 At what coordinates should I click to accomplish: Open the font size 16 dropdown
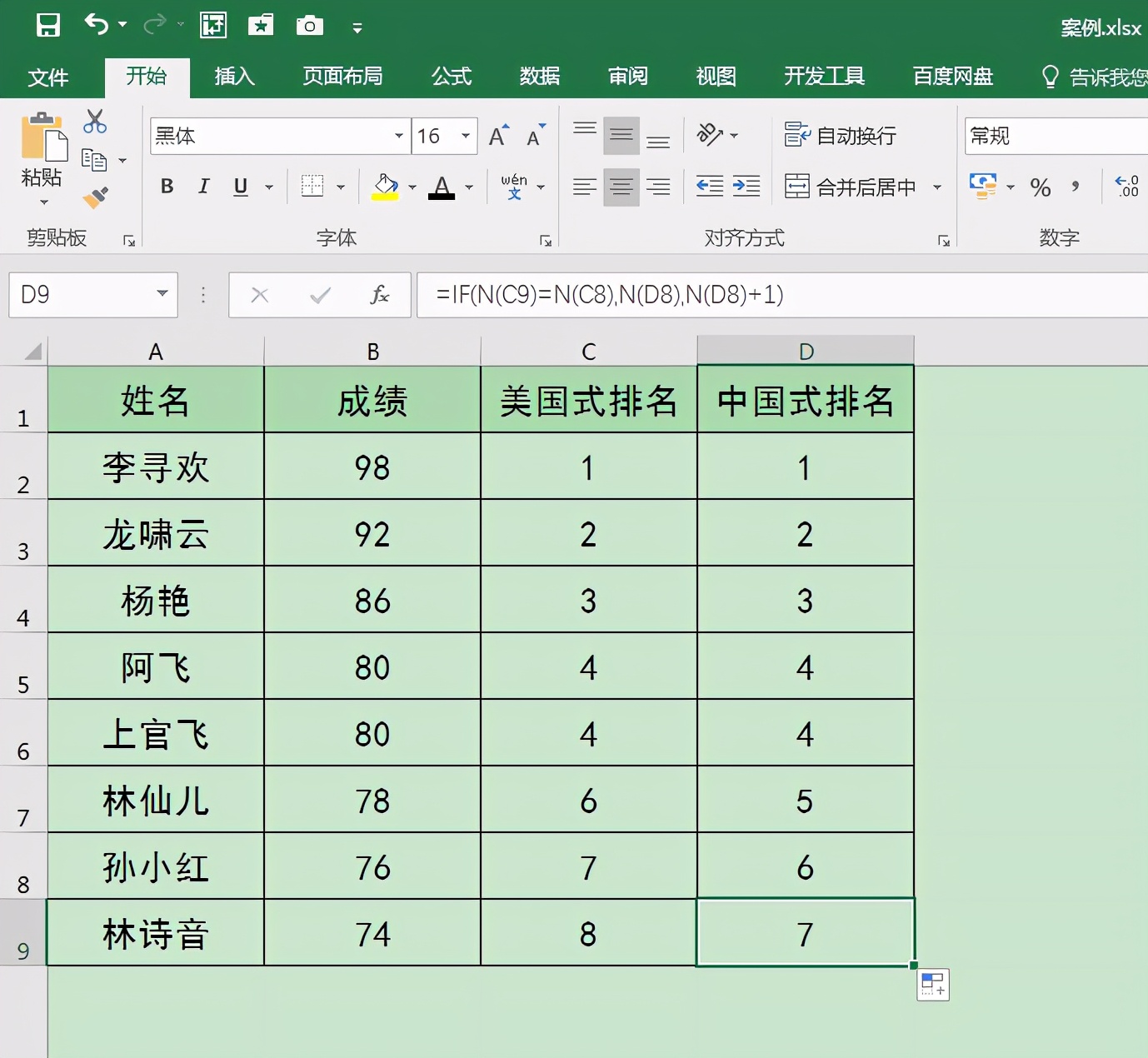click(466, 136)
